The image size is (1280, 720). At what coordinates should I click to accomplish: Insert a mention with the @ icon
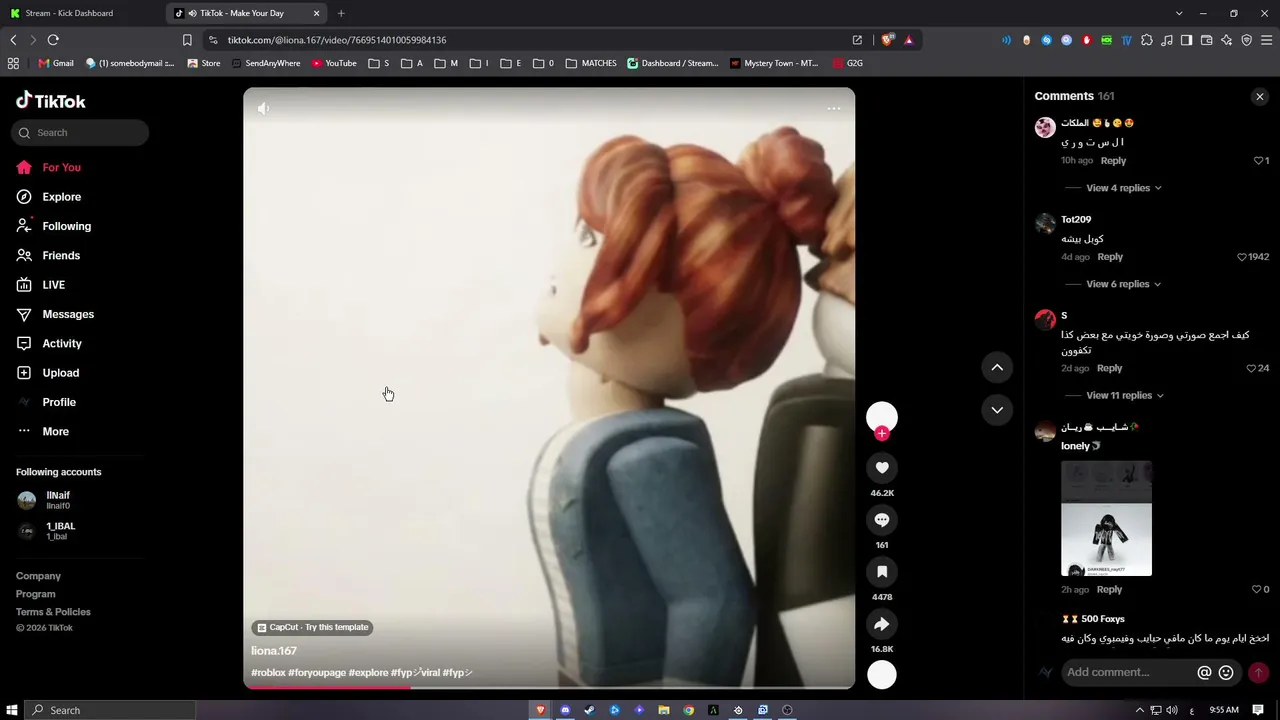tap(1204, 673)
